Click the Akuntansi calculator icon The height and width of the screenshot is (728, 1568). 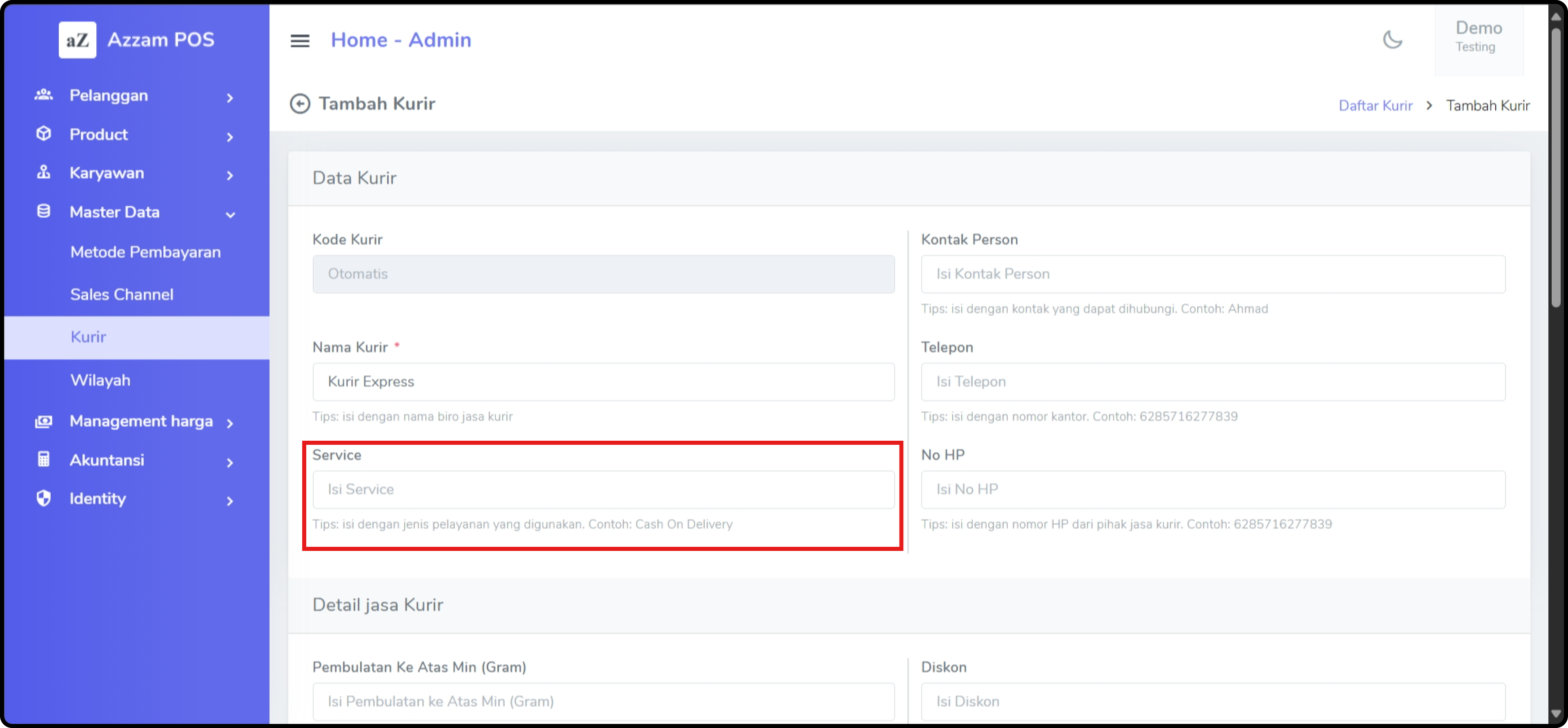coord(43,460)
